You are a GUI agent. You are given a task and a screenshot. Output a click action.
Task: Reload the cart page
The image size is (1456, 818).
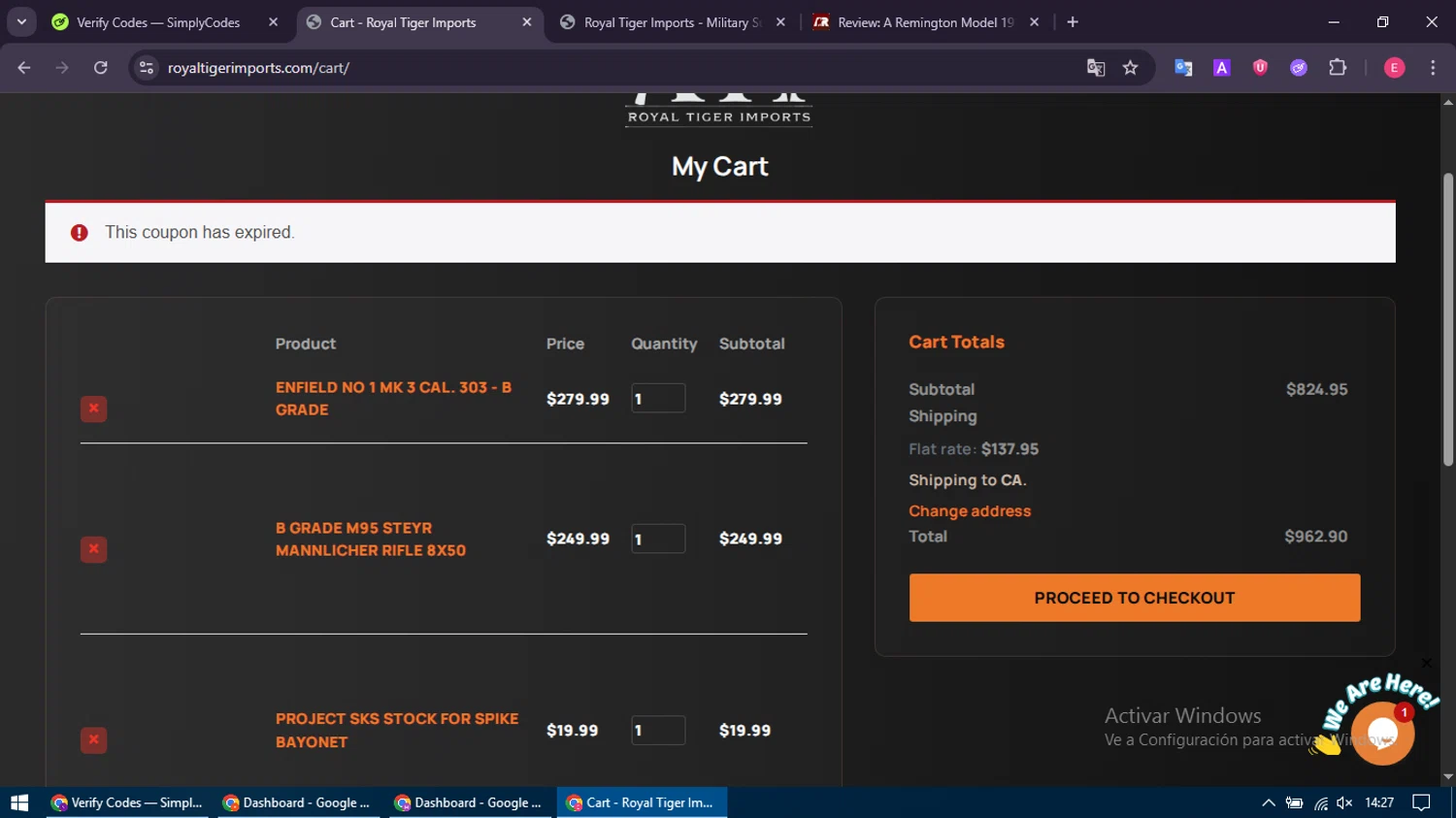pos(101,68)
